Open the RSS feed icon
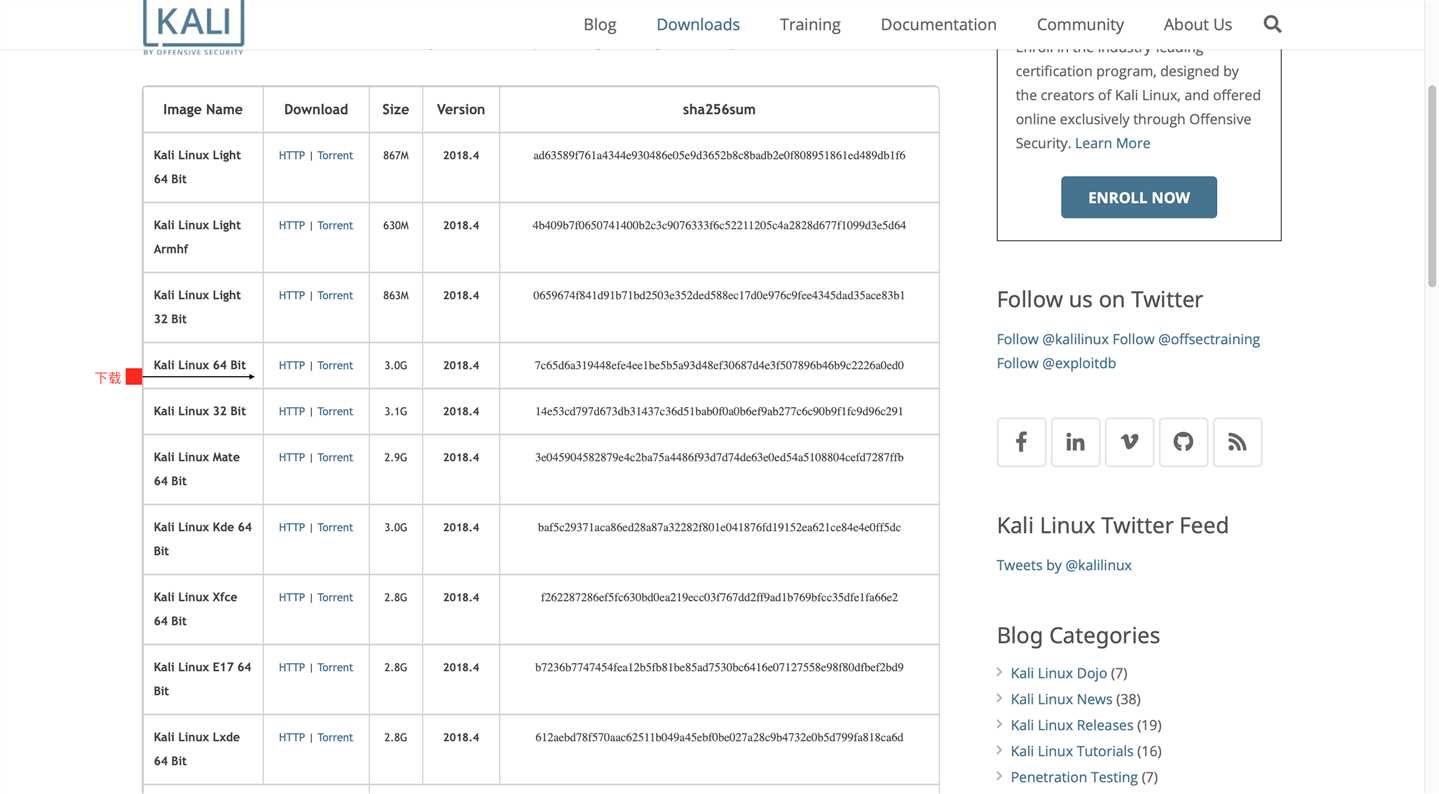This screenshot has width=1439, height=794. point(1237,442)
